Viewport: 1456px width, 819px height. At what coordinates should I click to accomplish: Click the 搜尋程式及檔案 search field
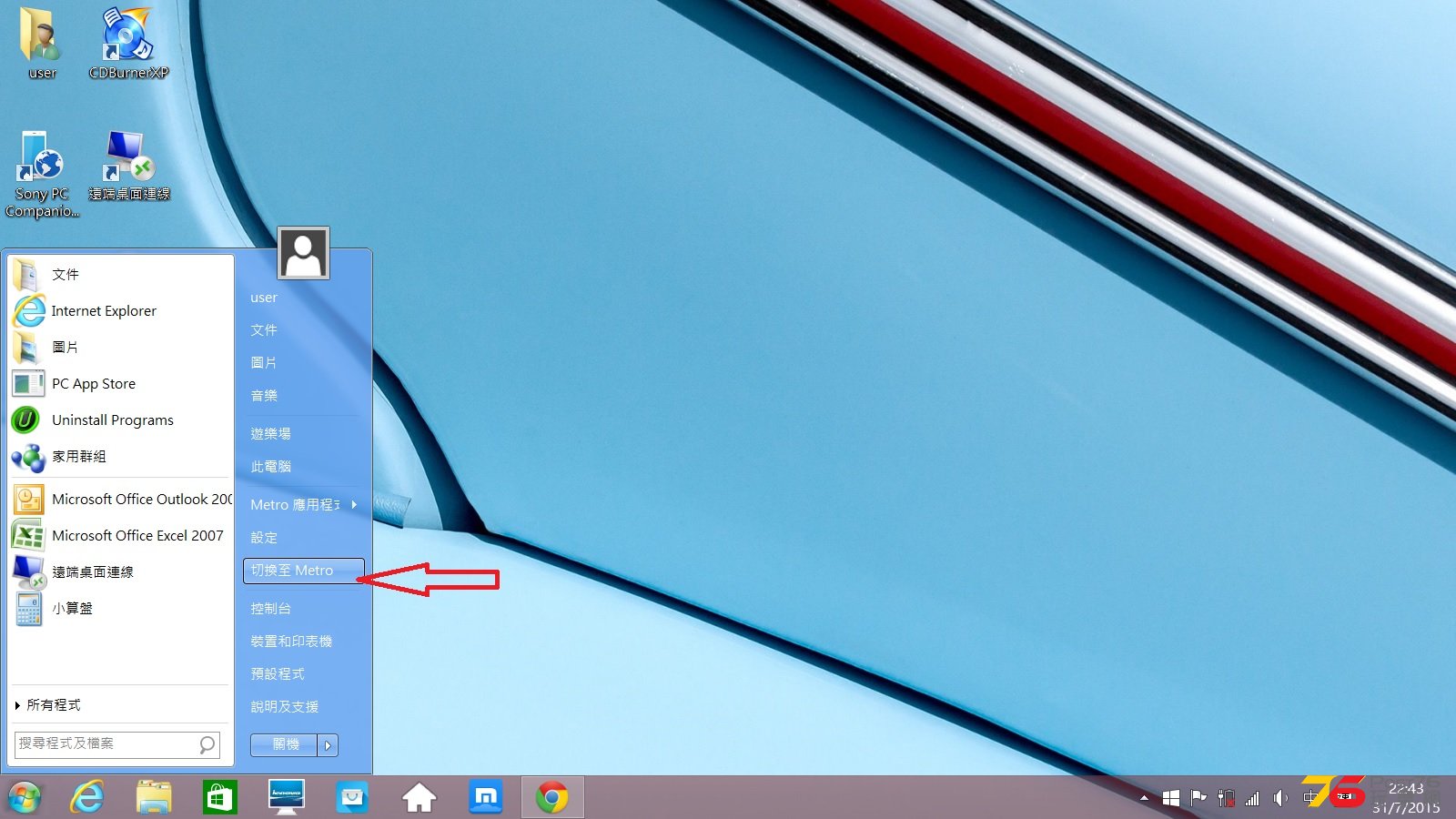[116, 744]
